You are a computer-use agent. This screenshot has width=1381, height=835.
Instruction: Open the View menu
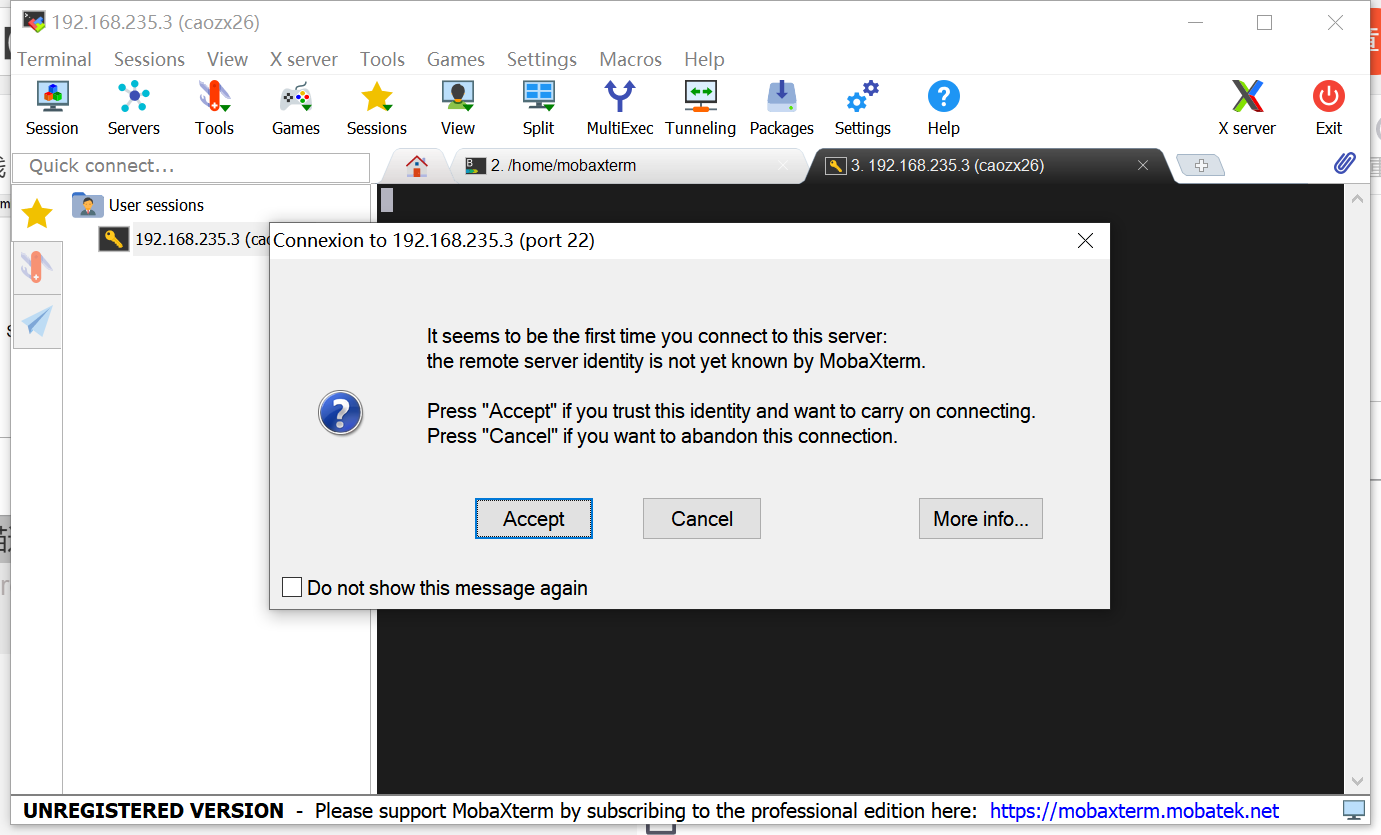pos(227,59)
